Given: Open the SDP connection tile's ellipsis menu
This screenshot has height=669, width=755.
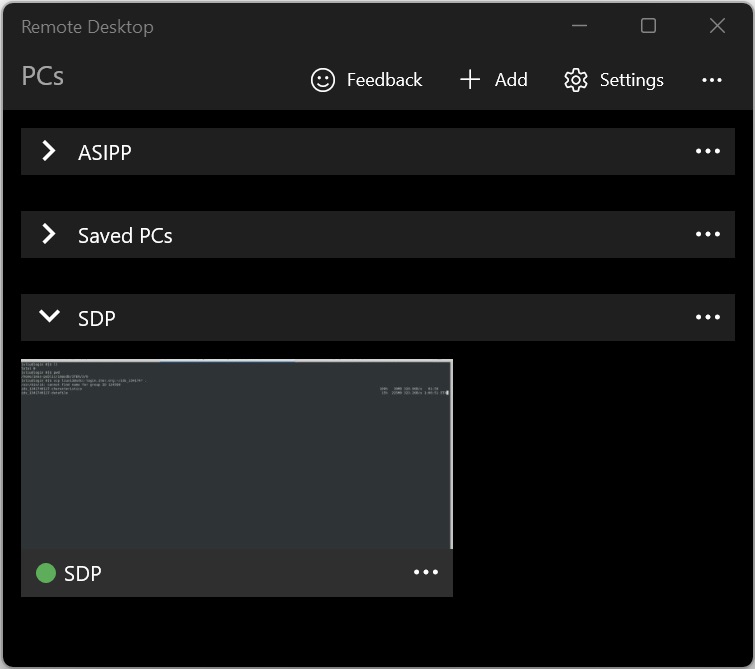Looking at the screenshot, I should click(426, 572).
